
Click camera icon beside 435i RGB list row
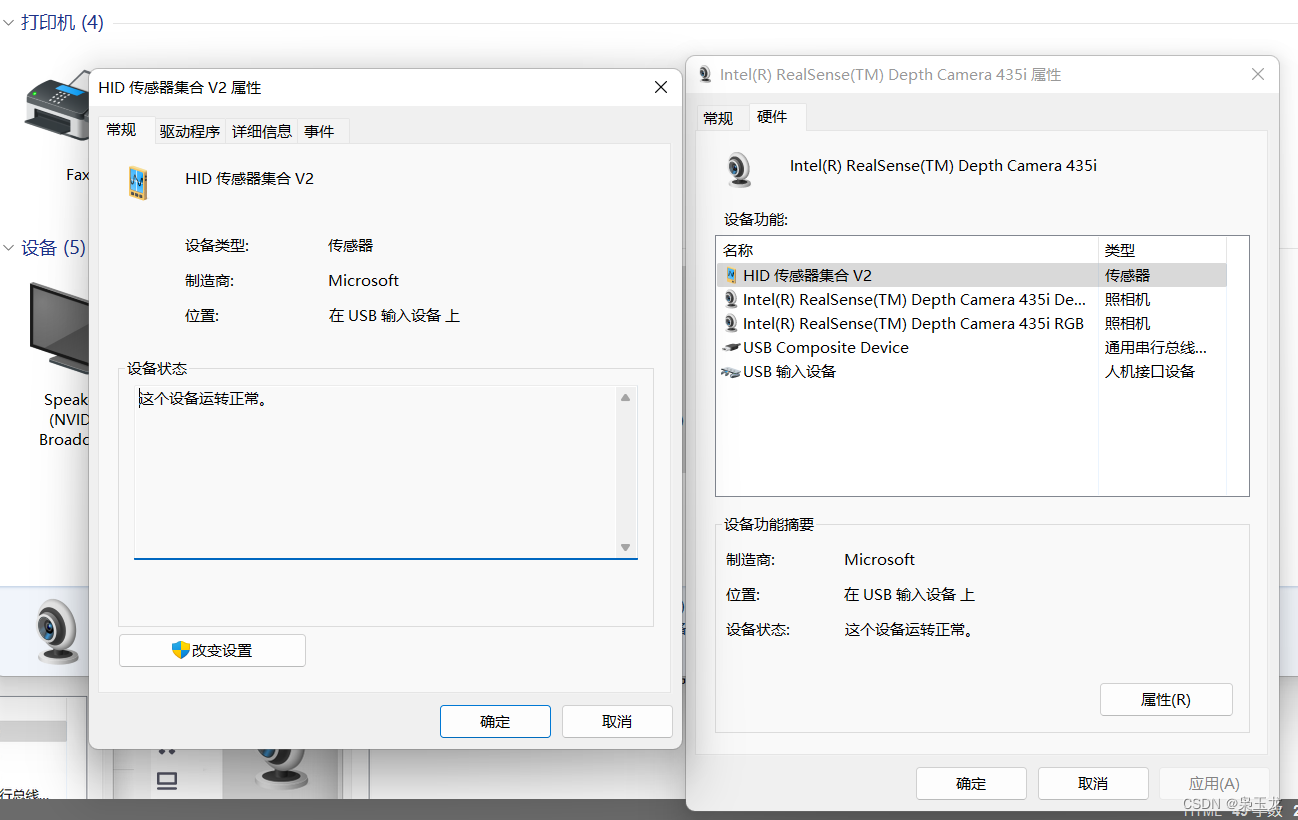731,323
